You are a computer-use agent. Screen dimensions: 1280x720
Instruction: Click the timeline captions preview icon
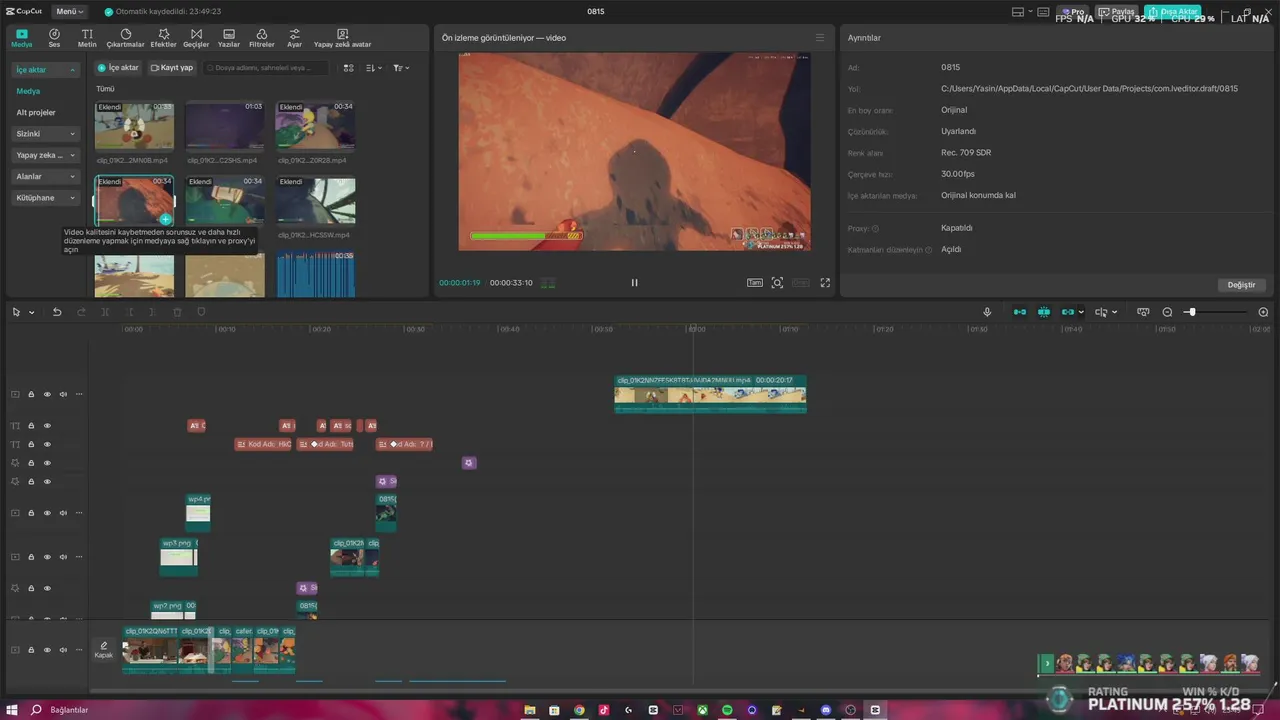[x=1143, y=312]
